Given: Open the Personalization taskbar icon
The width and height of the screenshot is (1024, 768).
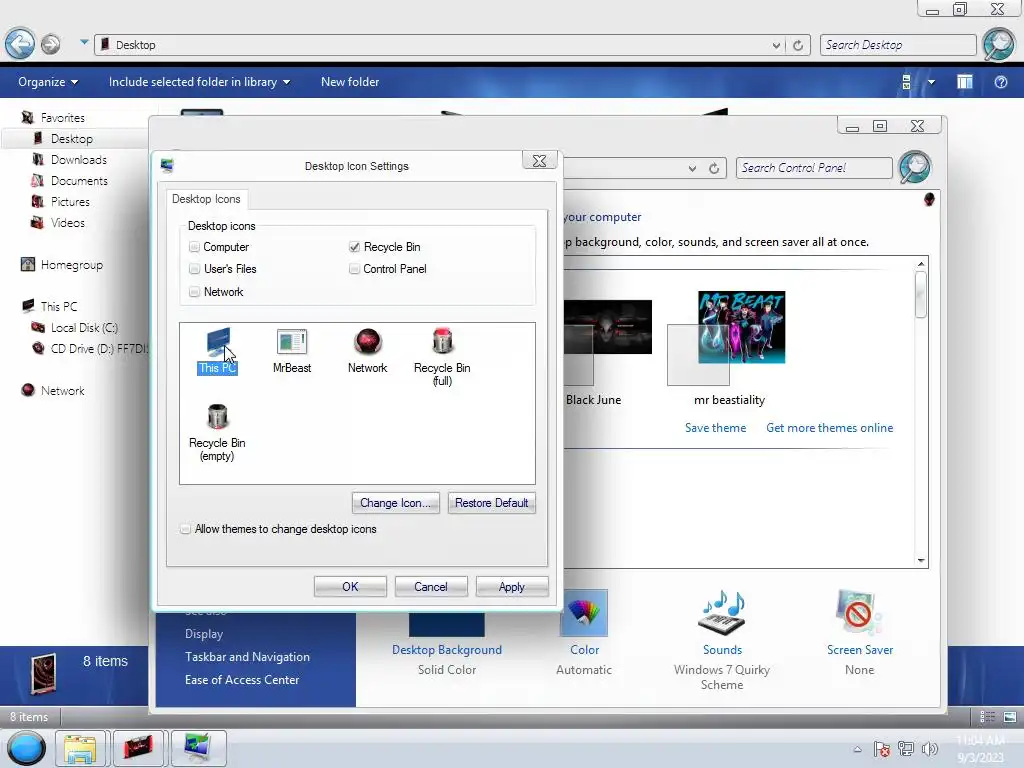Looking at the screenshot, I should coord(199,748).
